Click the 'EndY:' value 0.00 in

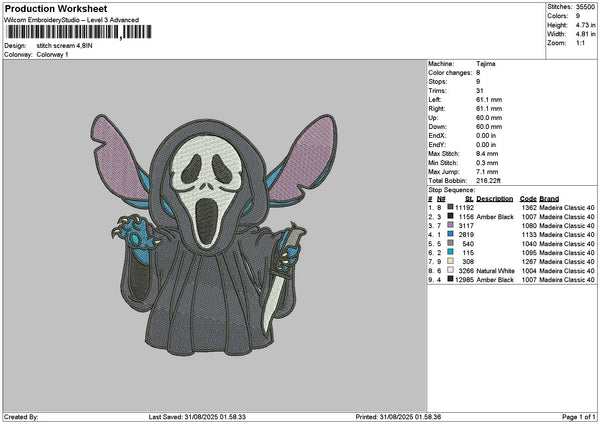pos(486,145)
